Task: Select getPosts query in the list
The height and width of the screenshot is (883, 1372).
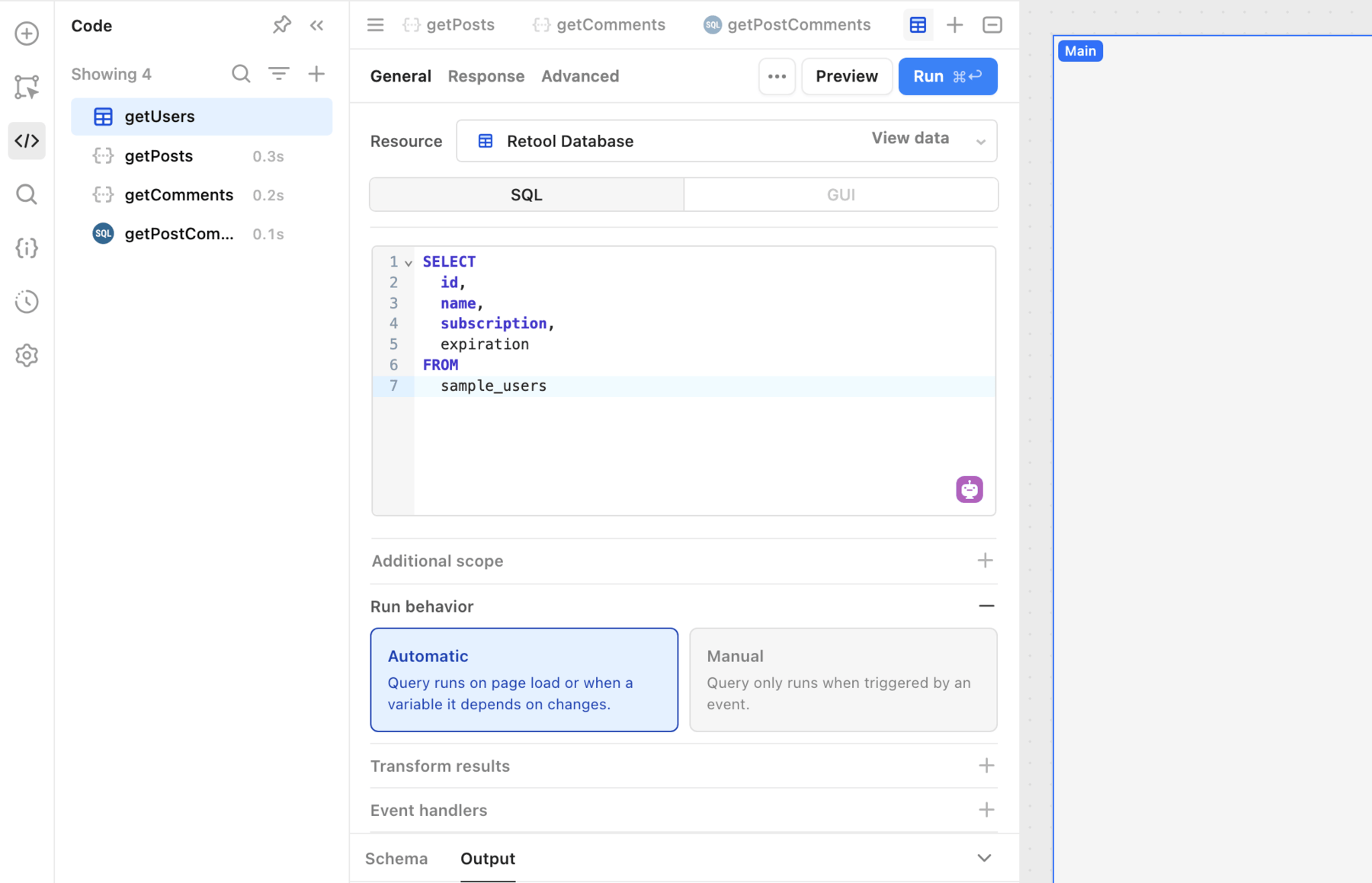Action: pos(202,156)
